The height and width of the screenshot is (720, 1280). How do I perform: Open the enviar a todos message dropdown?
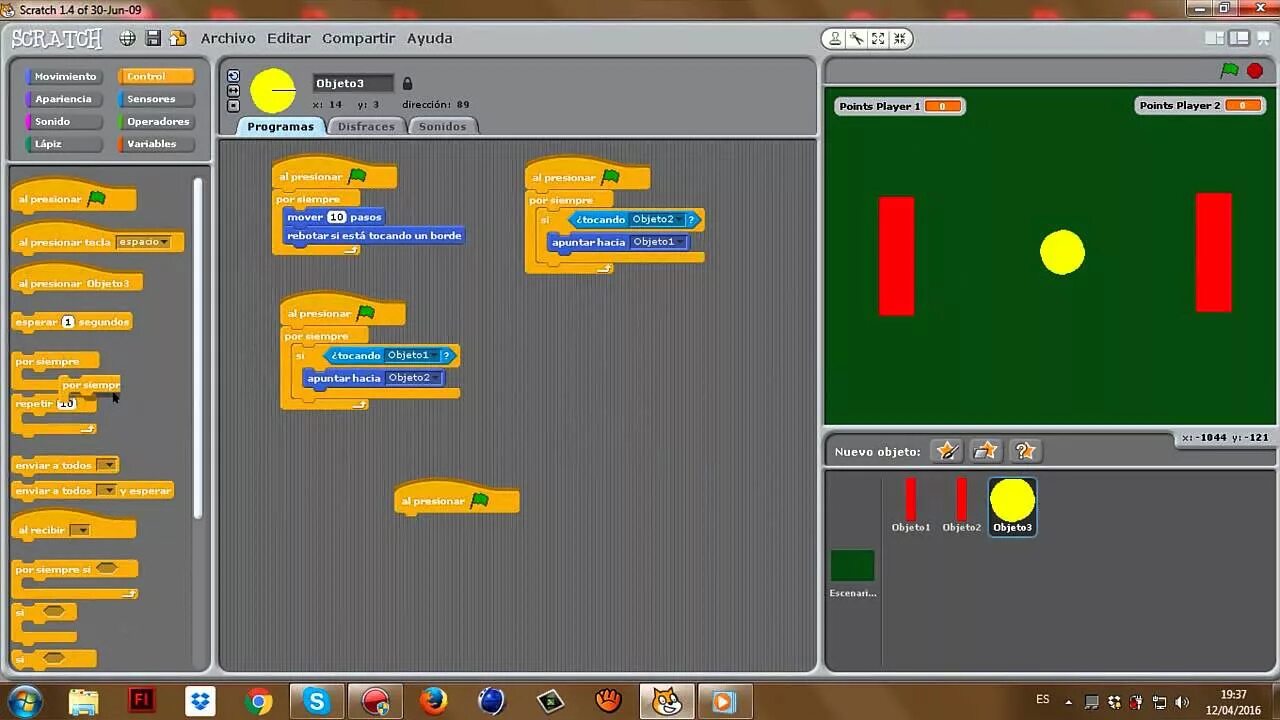click(x=107, y=465)
